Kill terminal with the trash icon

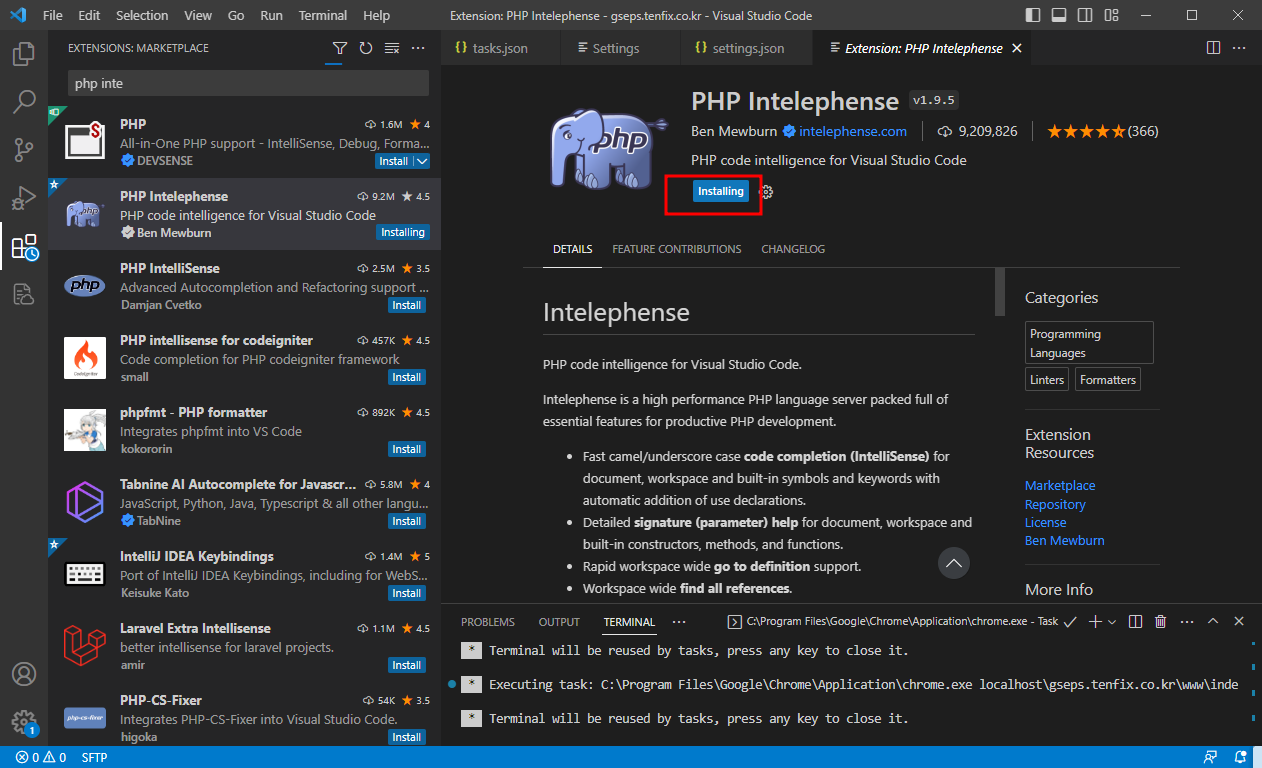click(1160, 621)
